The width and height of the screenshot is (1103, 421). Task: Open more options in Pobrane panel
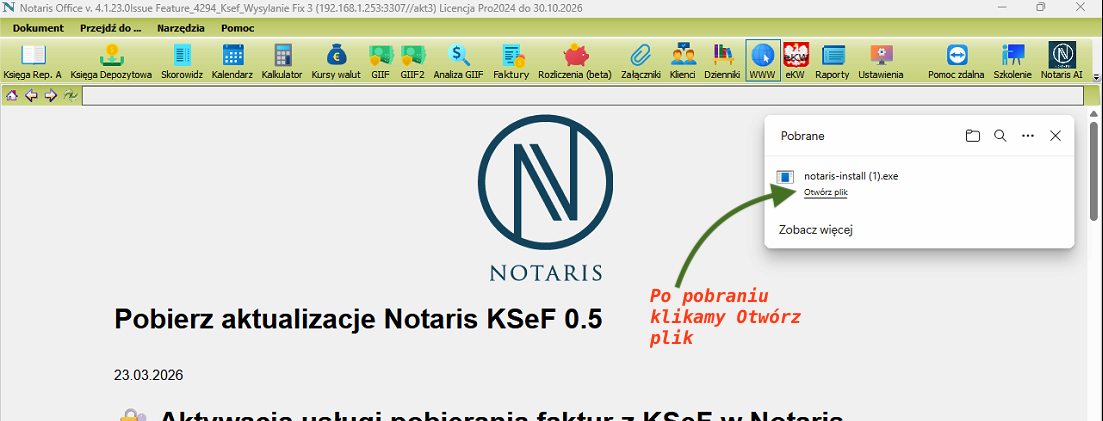(x=1027, y=136)
